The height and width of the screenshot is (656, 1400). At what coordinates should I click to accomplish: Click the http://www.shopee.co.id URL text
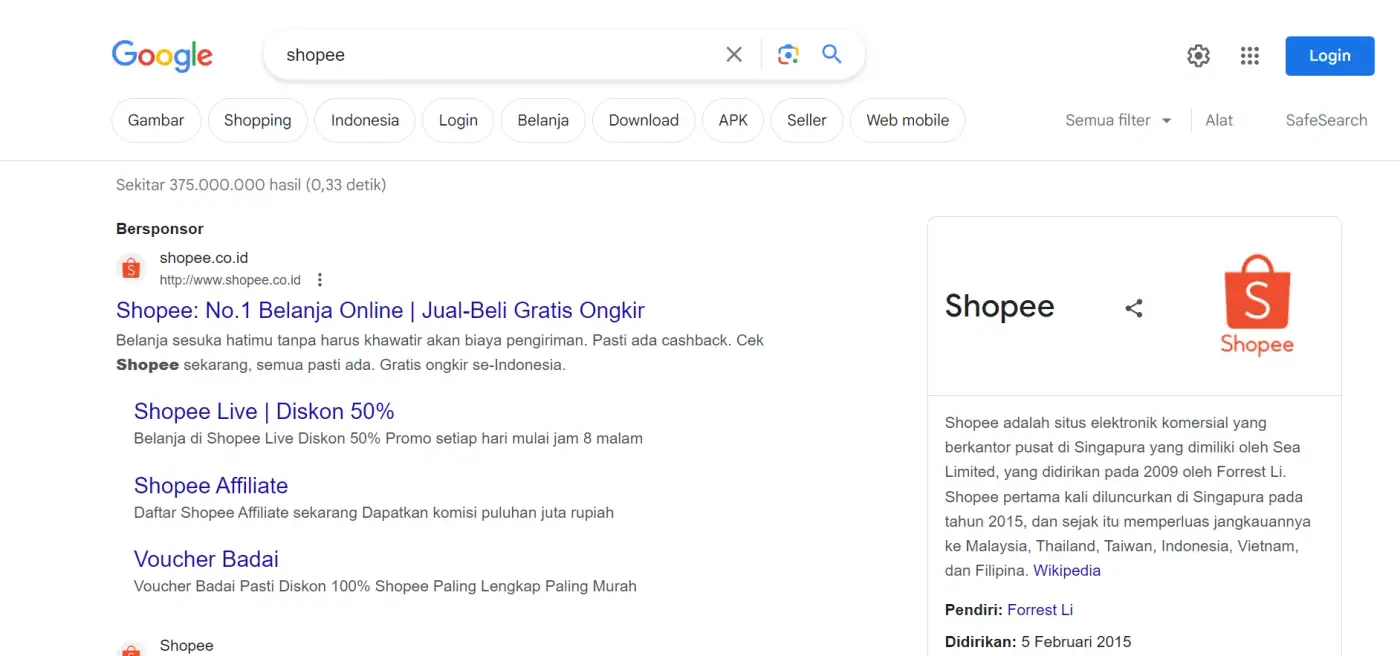click(x=230, y=280)
